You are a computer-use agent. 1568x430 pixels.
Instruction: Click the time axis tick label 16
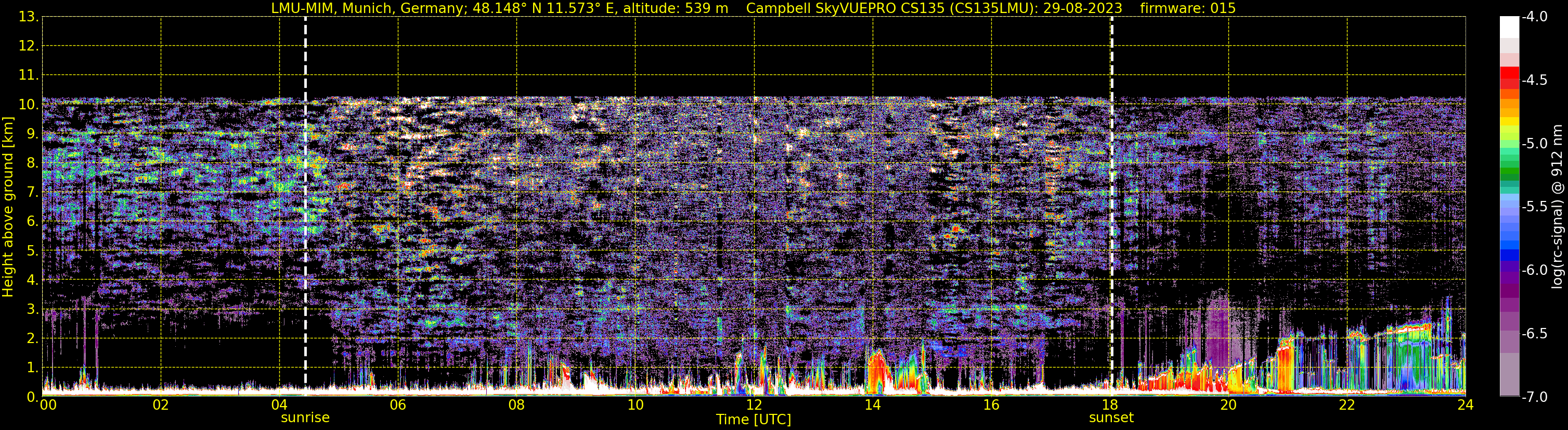pos(992,405)
